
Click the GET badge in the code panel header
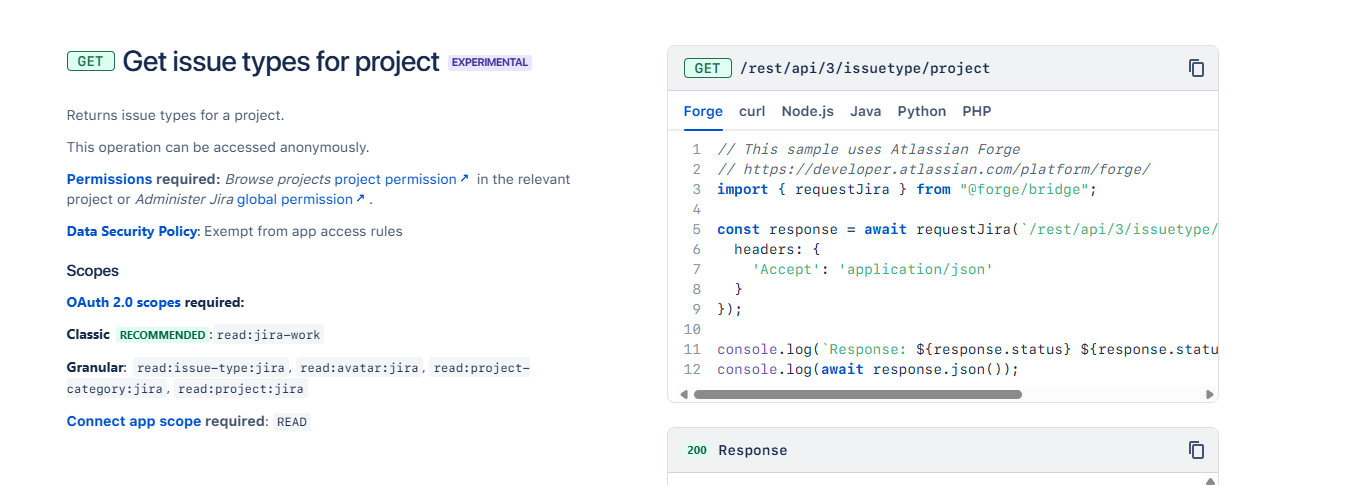[707, 68]
